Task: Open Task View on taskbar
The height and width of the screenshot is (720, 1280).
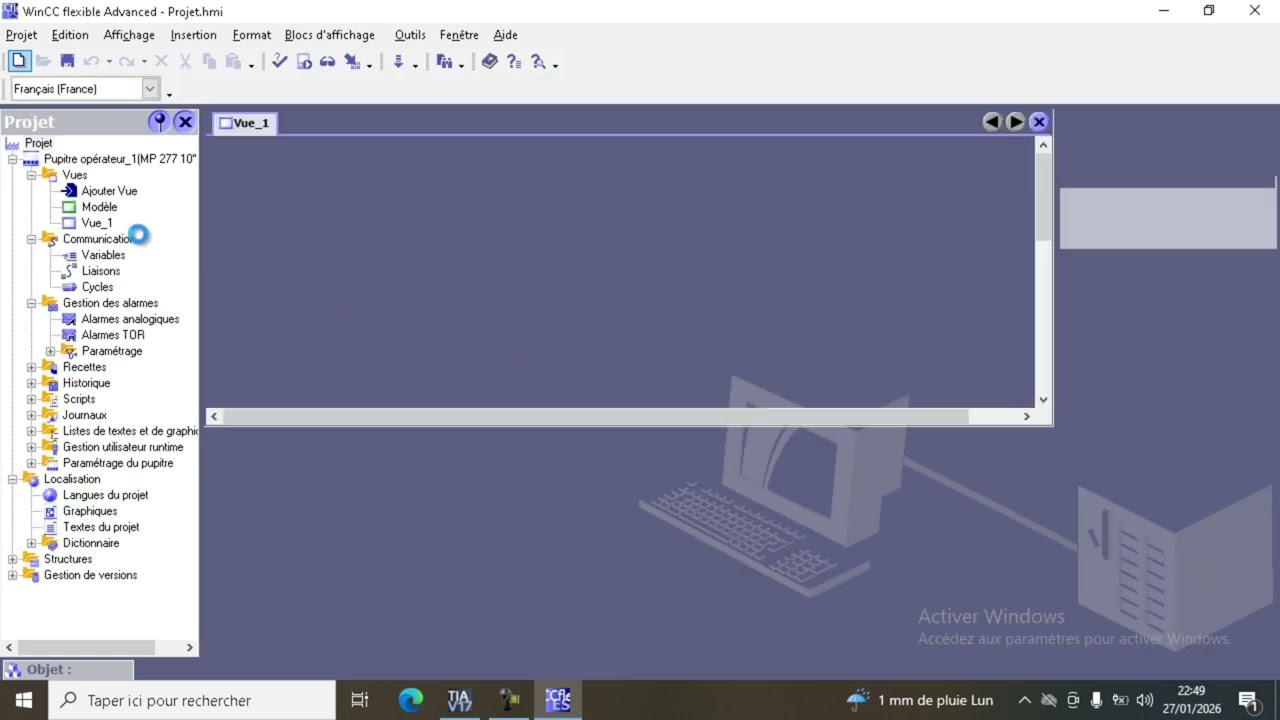Action: [x=360, y=700]
